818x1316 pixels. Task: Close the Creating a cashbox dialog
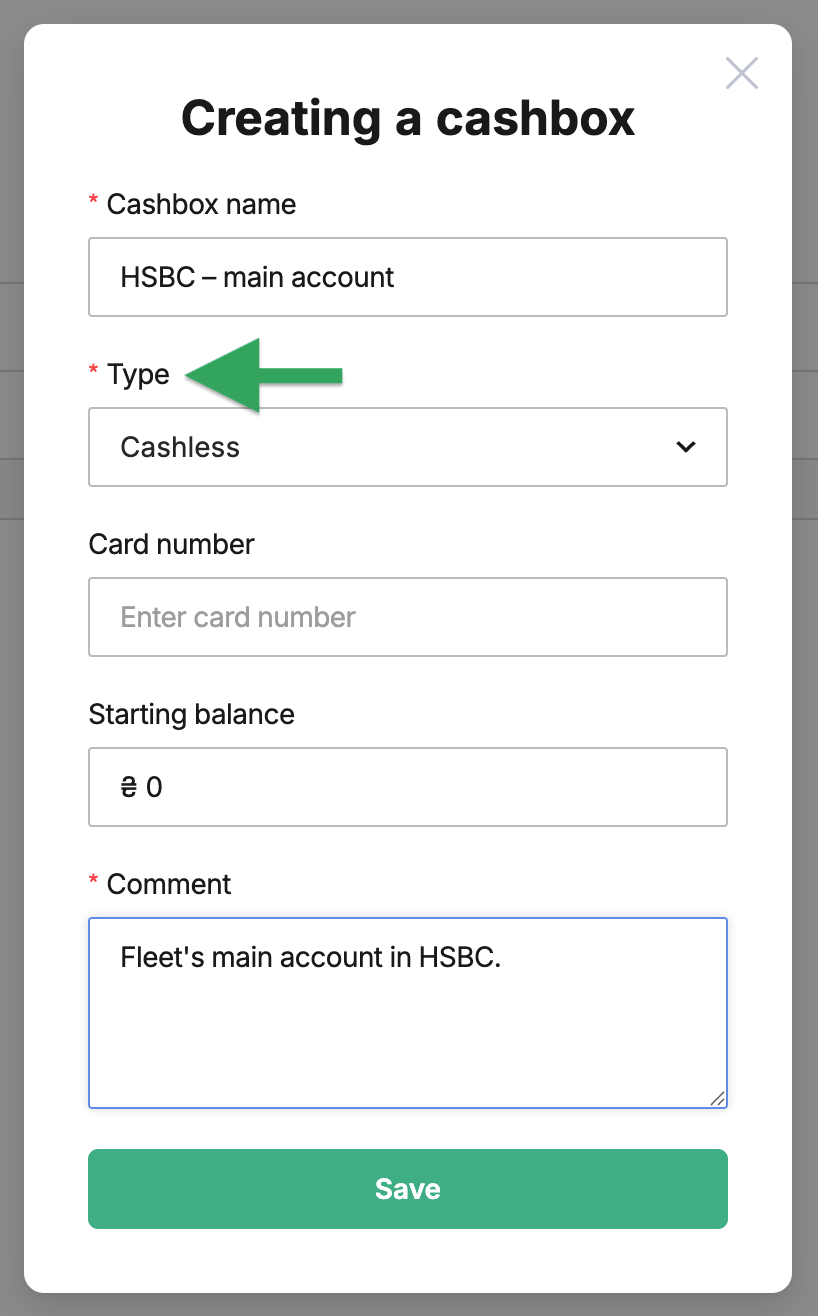[742, 73]
